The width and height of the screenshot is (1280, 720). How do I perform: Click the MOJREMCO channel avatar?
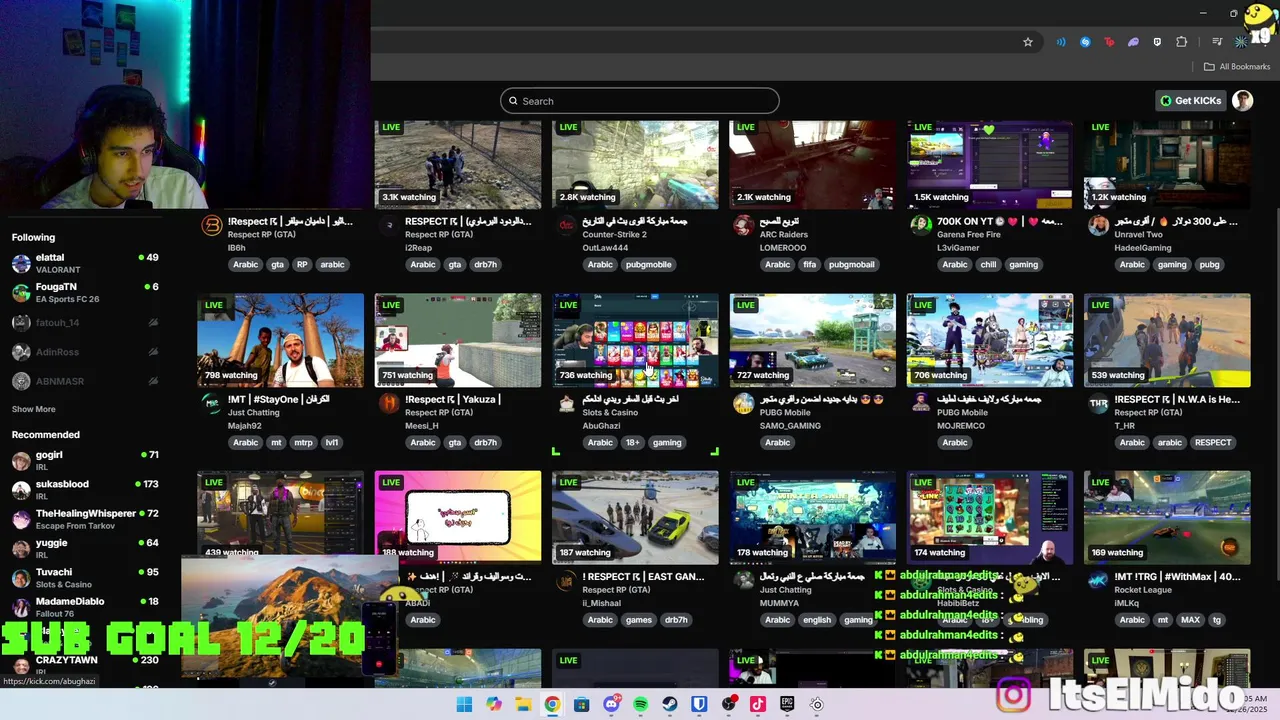click(920, 404)
